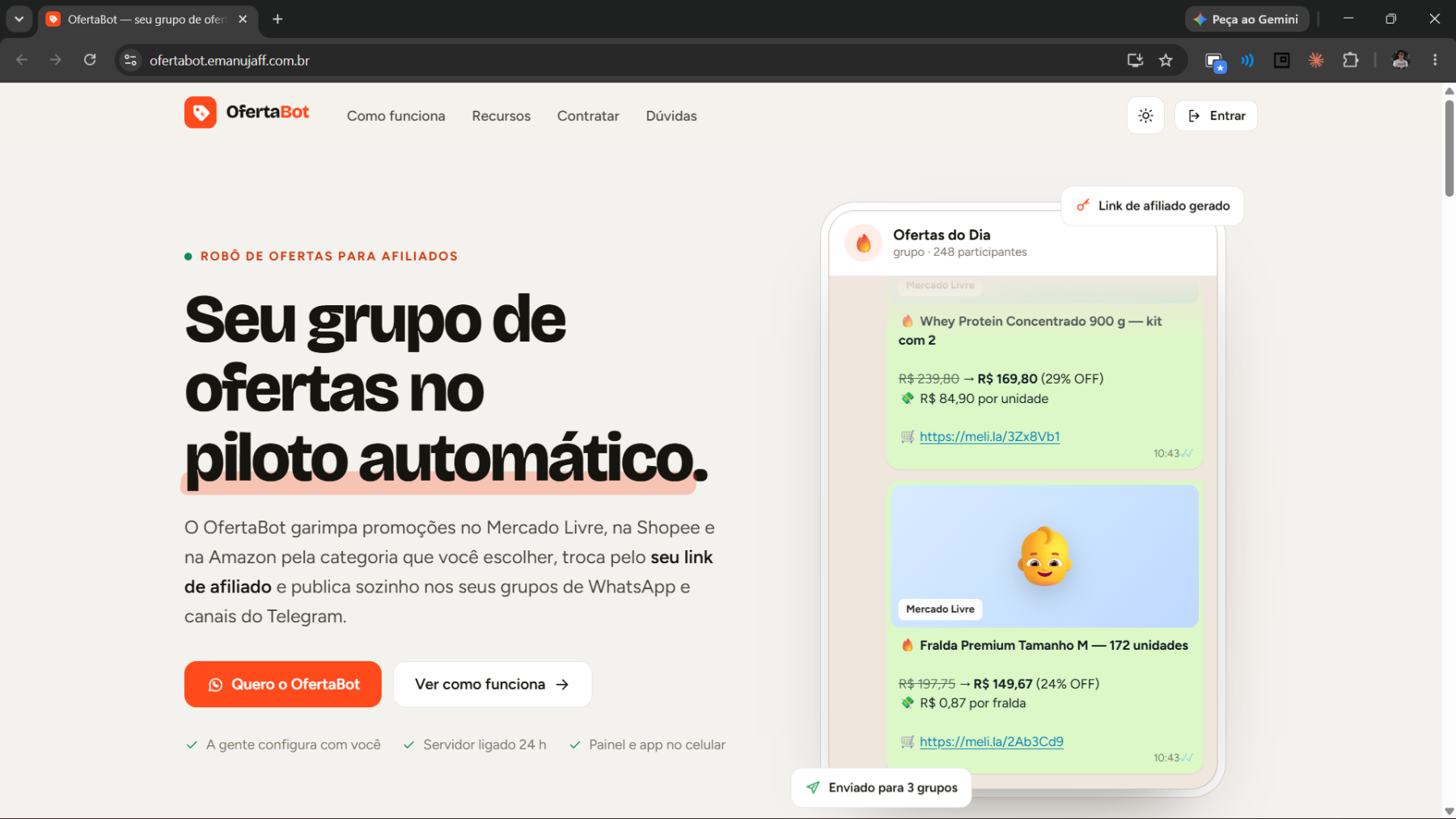Open the Extensions puzzle icon
This screenshot has height=819, width=1456.
[x=1350, y=60]
